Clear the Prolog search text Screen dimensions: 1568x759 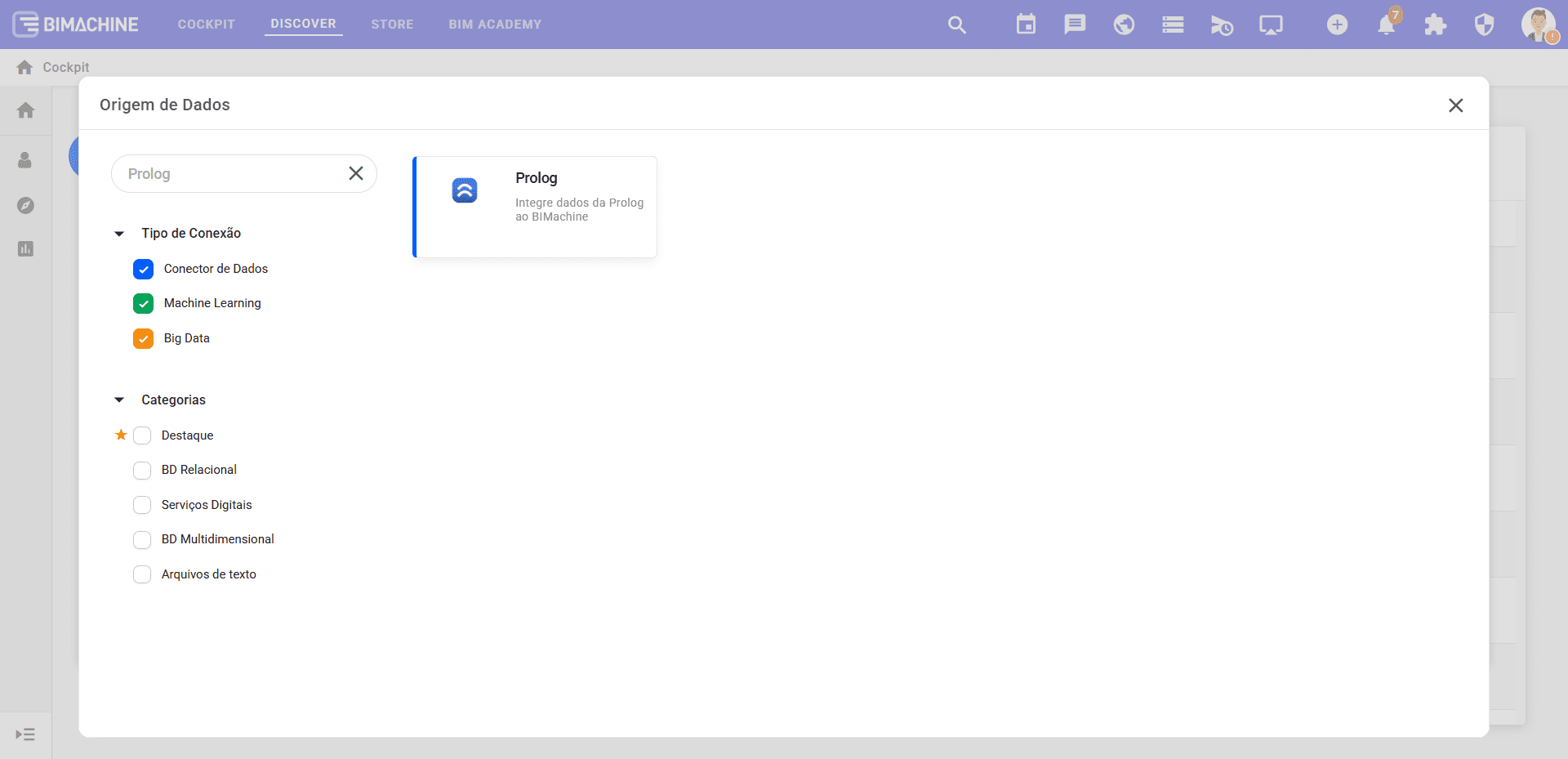click(356, 173)
